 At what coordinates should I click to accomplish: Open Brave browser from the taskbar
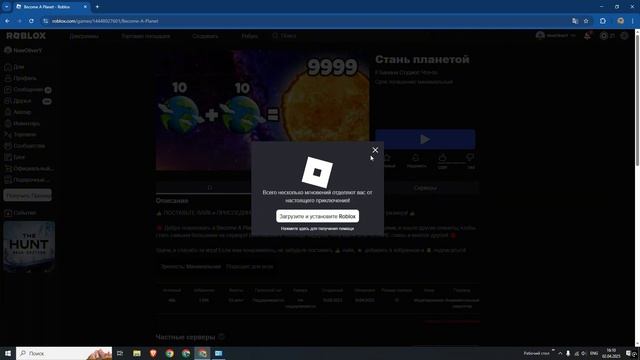[153, 353]
